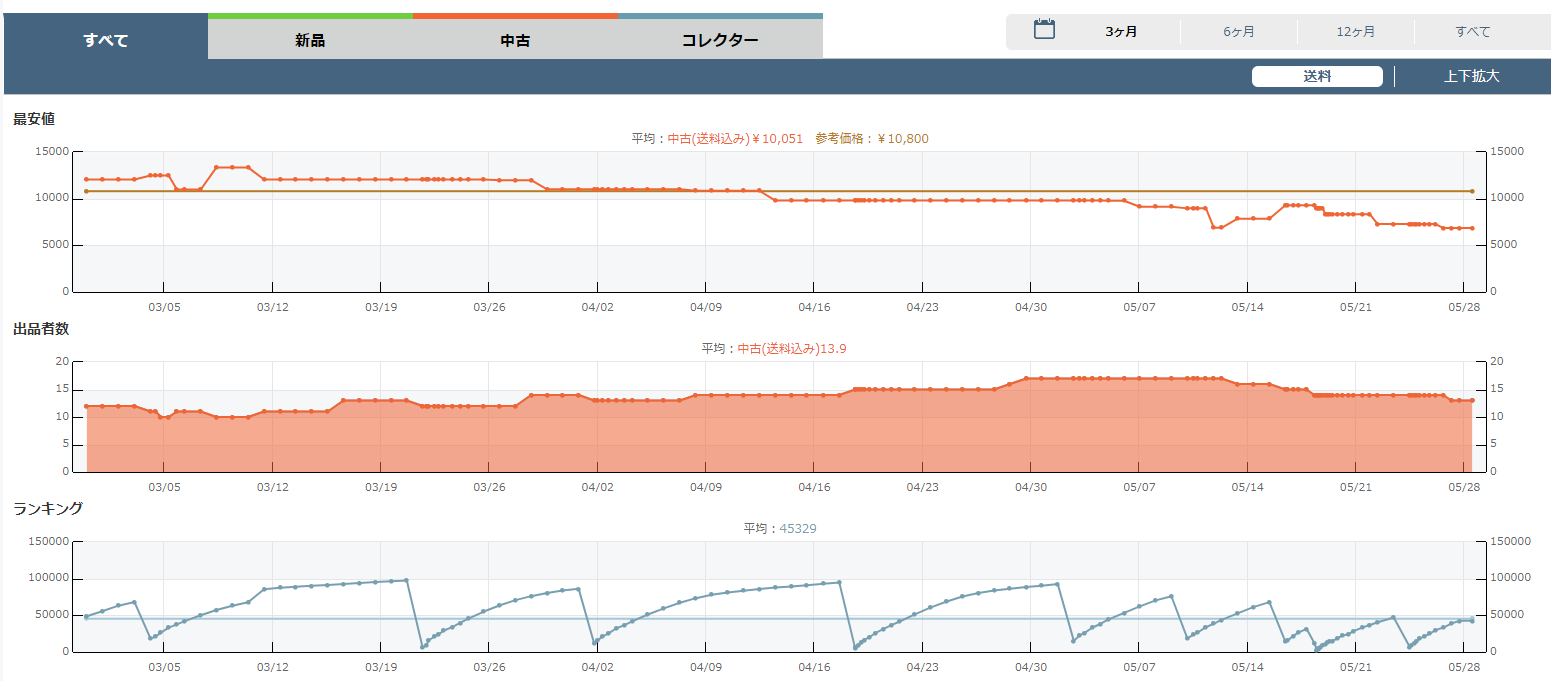Click the 平均:45329 ranking legend
Viewport: 1551px width, 681px height.
(x=780, y=529)
